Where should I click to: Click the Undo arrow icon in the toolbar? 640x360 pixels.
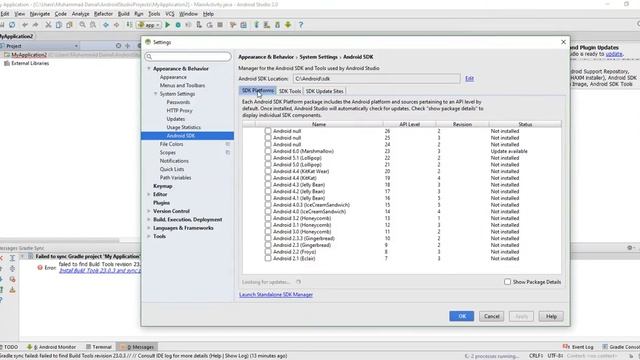(x=25, y=25)
